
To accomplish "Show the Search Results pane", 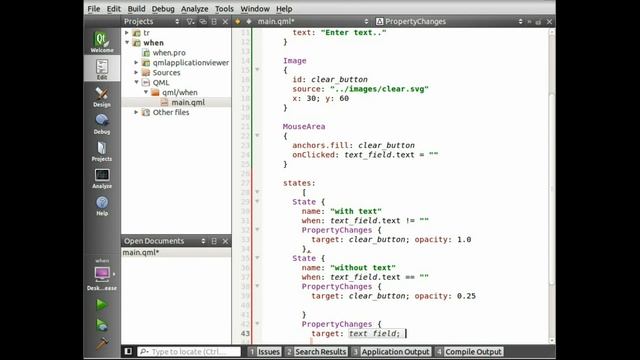I will [x=316, y=351].
